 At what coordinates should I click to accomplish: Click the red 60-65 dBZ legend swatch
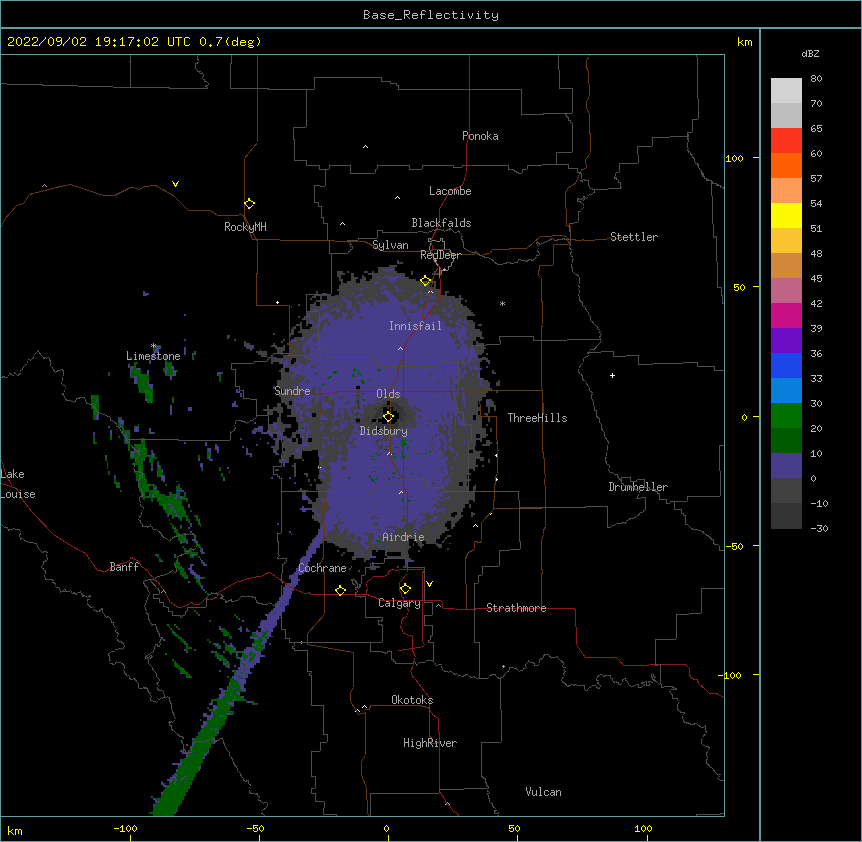pos(786,141)
